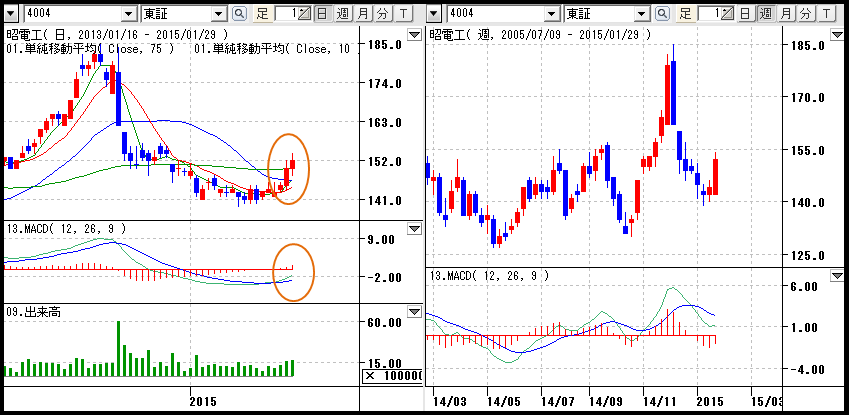This screenshot has height=415, width=849.
Task: Click the search magnifier icon in left chart toolbar
Action: tap(238, 14)
